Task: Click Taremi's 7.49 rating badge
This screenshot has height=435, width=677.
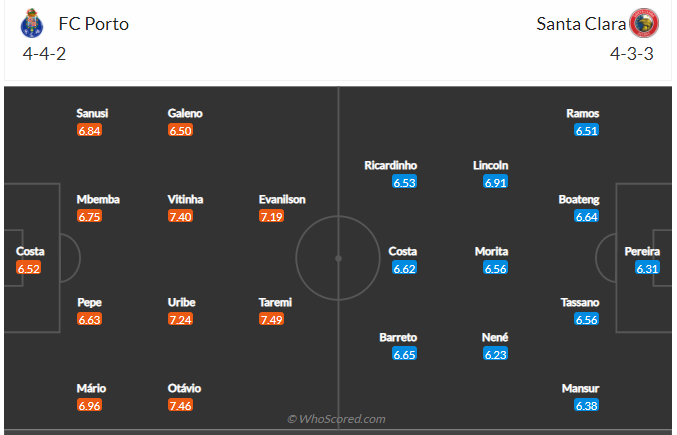Action: tap(271, 319)
